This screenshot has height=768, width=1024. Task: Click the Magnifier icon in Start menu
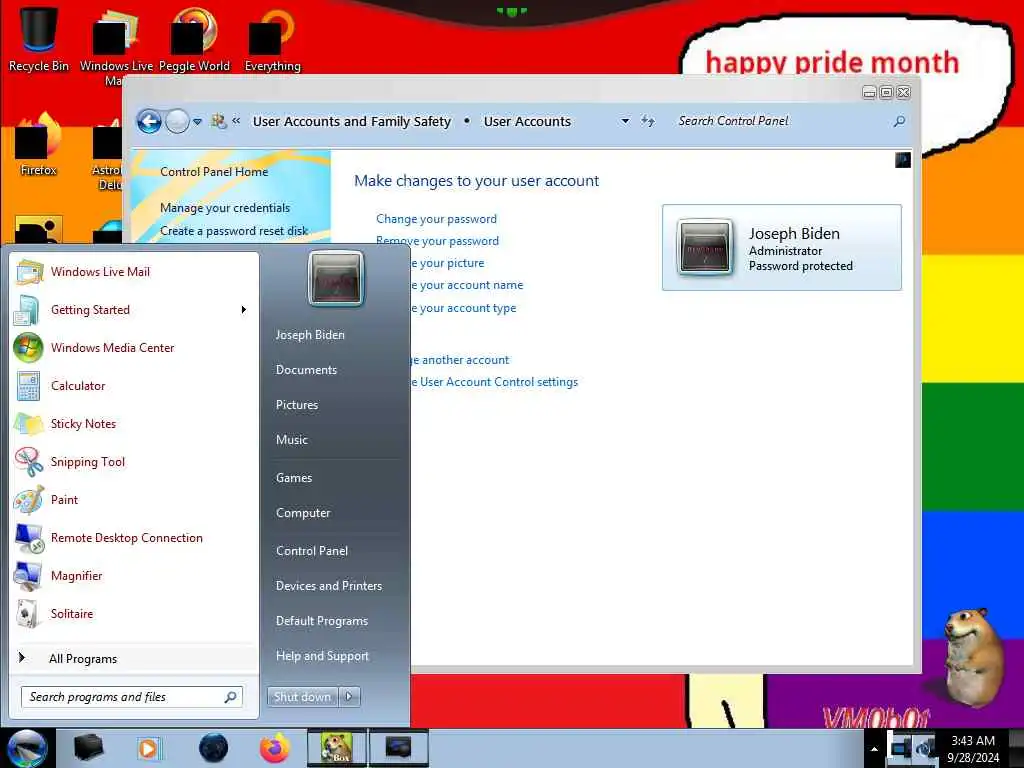click(x=28, y=576)
